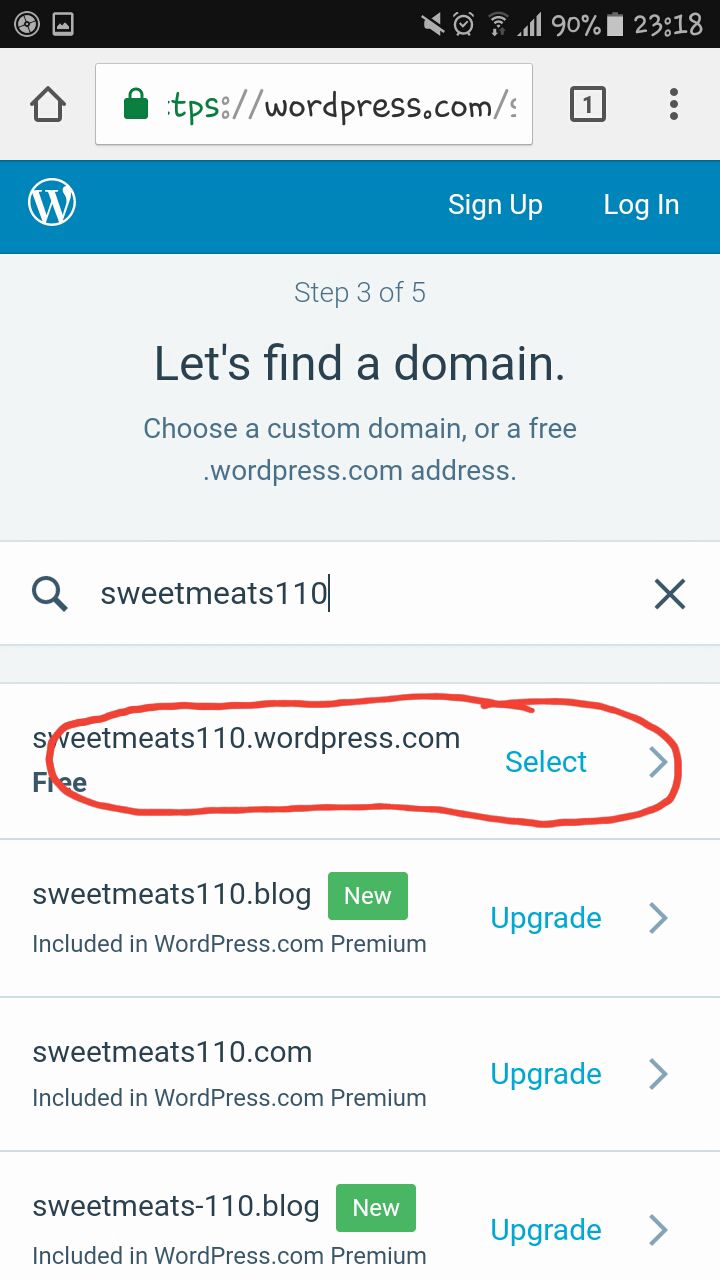Open the Log In page
The height and width of the screenshot is (1280, 720).
tap(641, 205)
